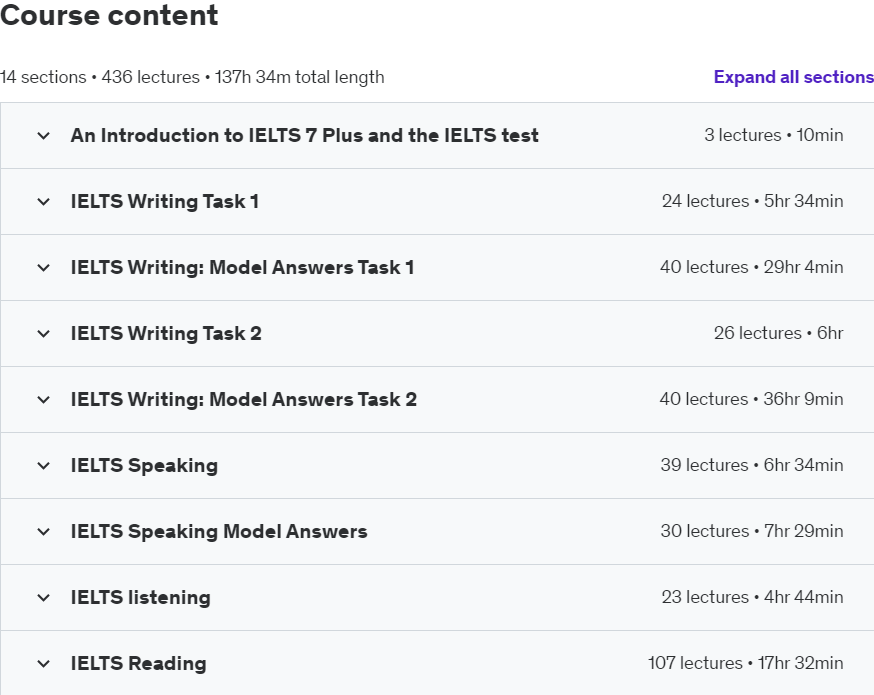Open the IELTS Writing Task 1 section title
The image size is (874, 695).
[x=165, y=201]
